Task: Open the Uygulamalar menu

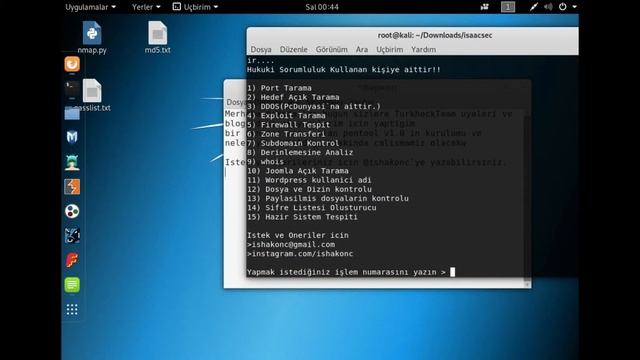Action: coord(90,7)
